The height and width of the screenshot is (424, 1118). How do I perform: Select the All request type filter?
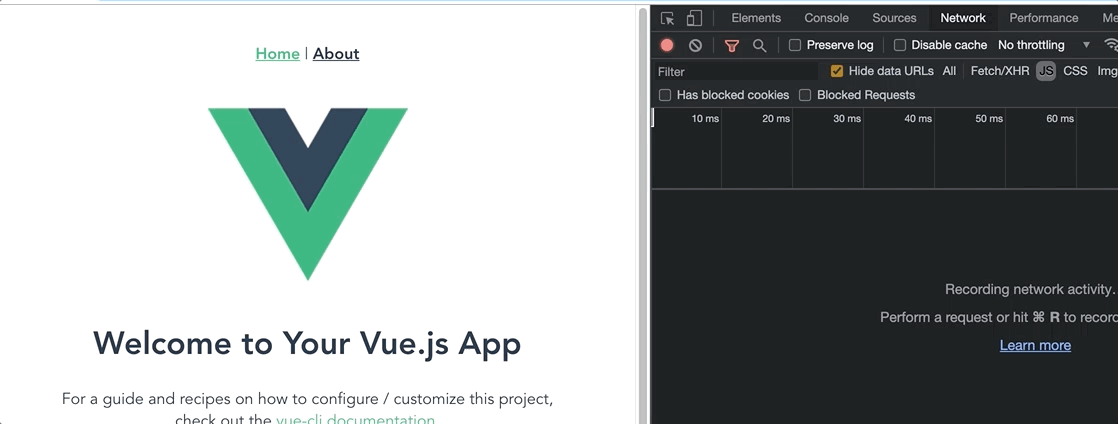949,71
